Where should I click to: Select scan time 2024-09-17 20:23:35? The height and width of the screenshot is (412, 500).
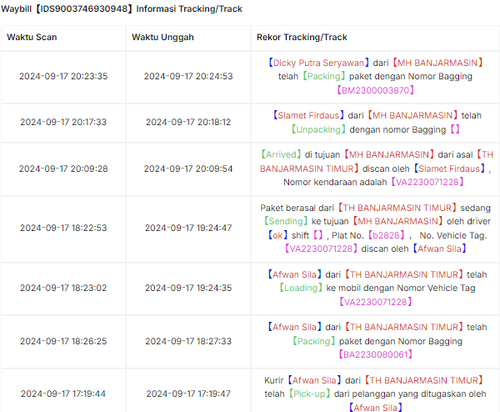pos(63,76)
